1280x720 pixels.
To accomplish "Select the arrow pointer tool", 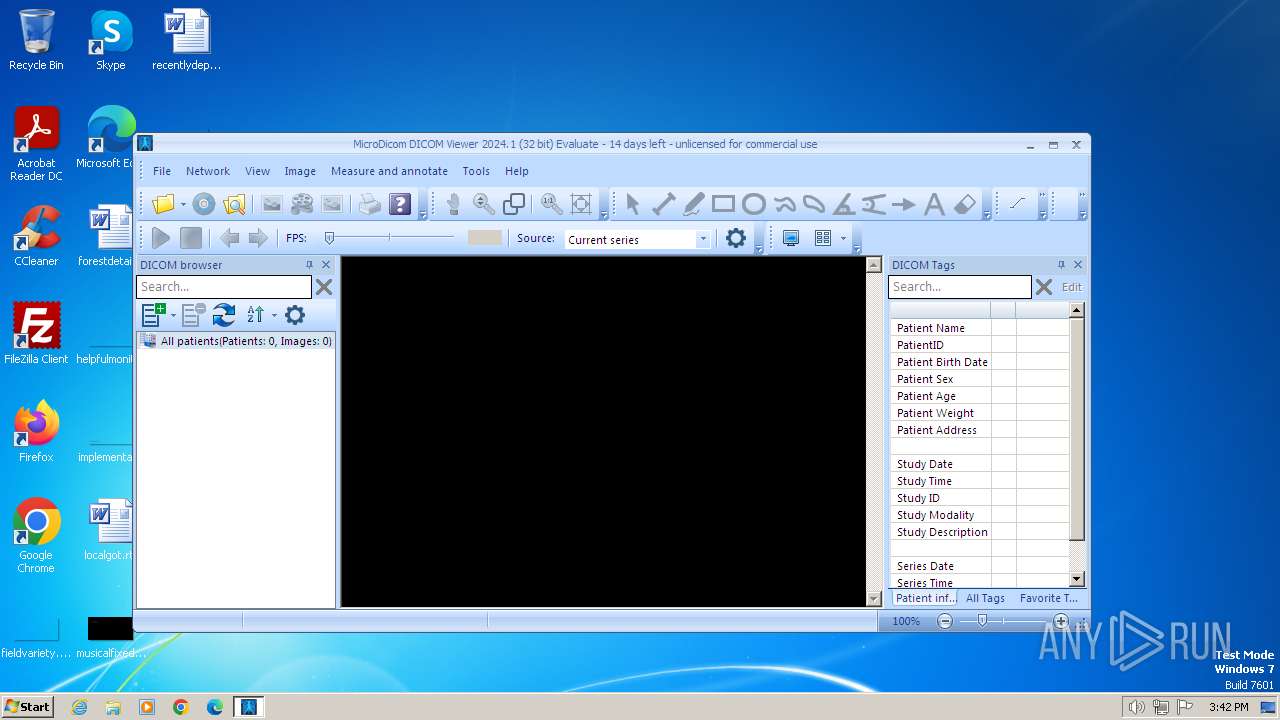I will tap(633, 204).
